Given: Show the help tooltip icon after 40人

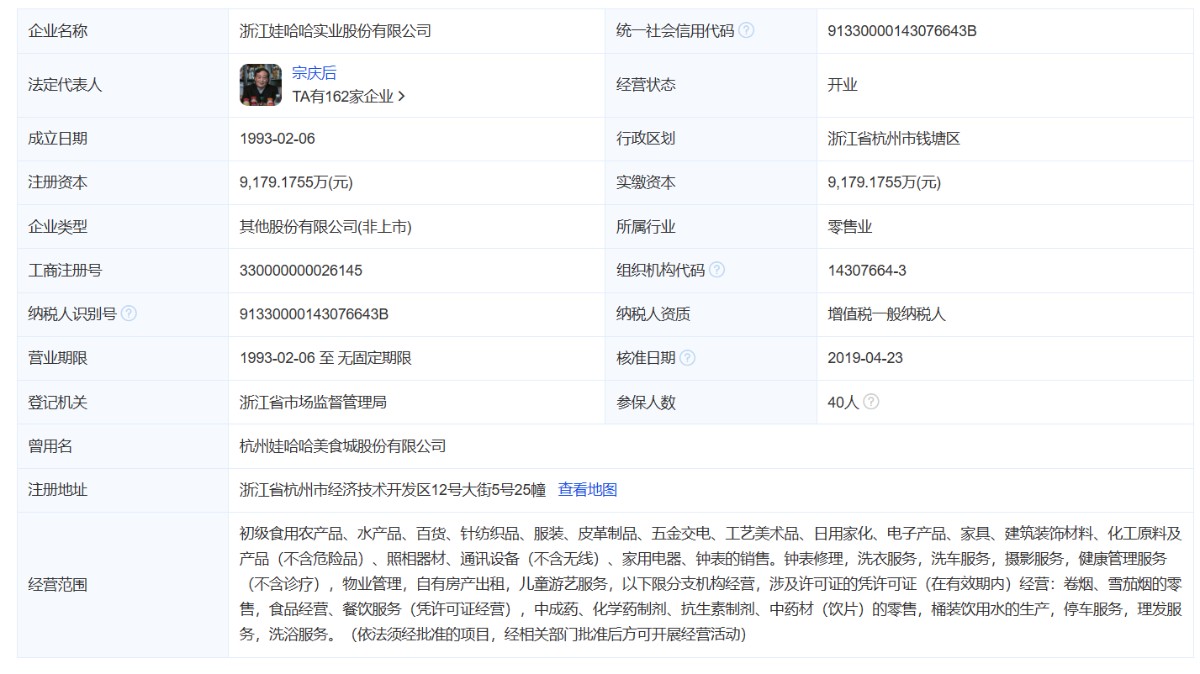Looking at the screenshot, I should coord(871,402).
